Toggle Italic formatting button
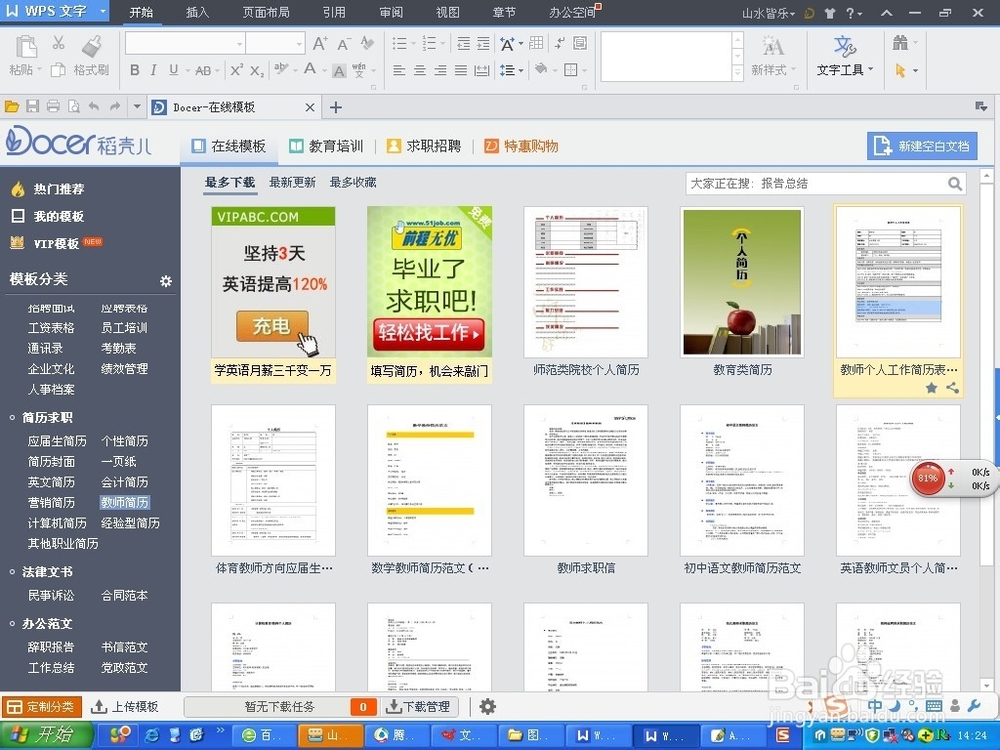Image resolution: width=1000 pixels, height=750 pixels. 153,70
